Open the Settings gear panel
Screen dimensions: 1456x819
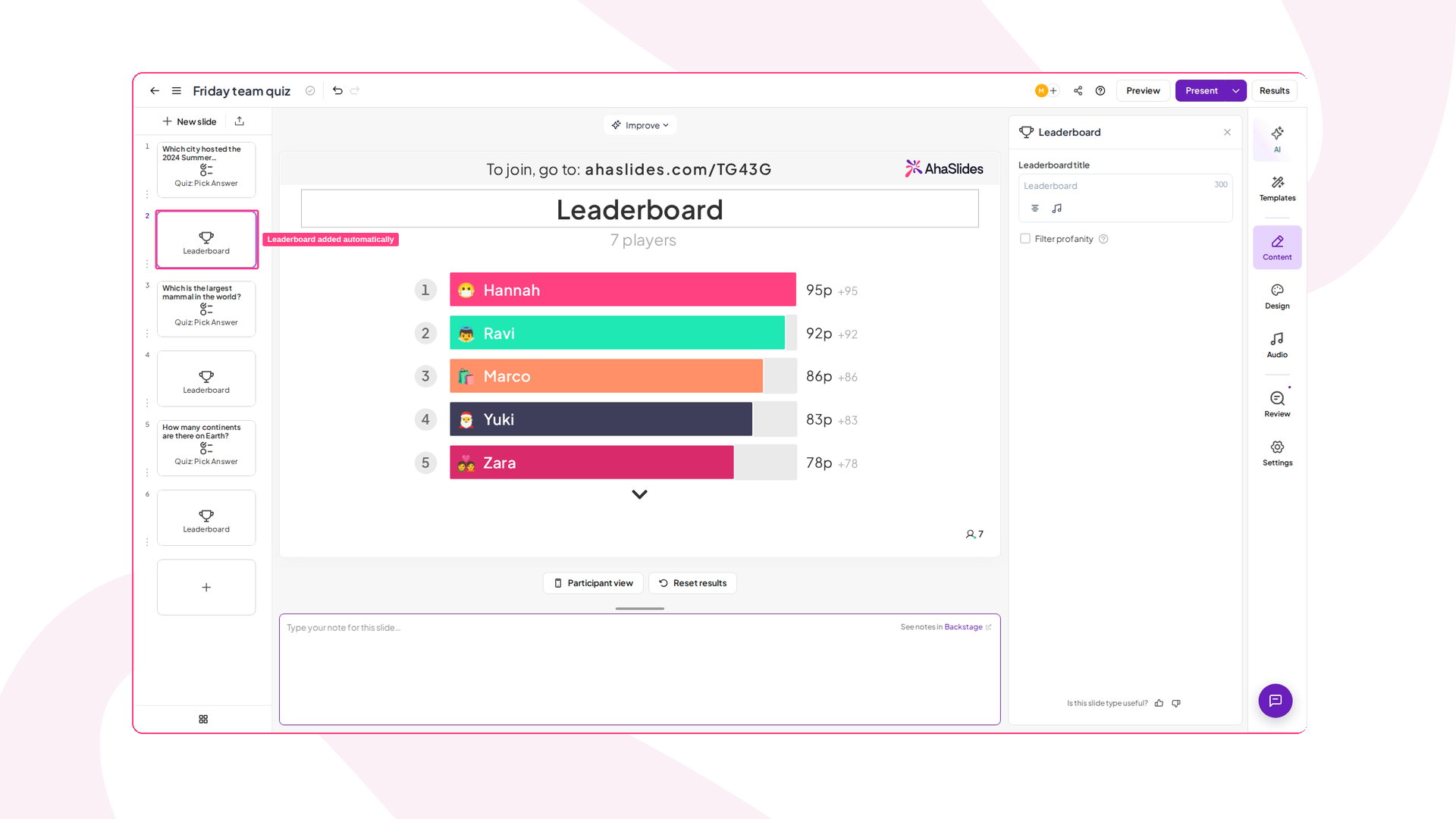coord(1277,453)
